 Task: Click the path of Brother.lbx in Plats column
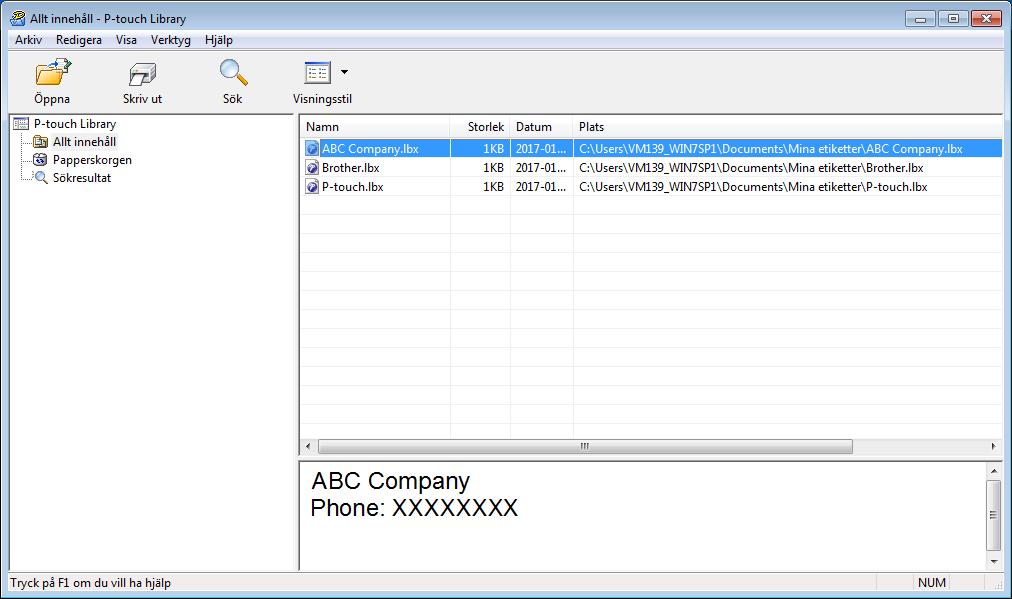tap(751, 168)
